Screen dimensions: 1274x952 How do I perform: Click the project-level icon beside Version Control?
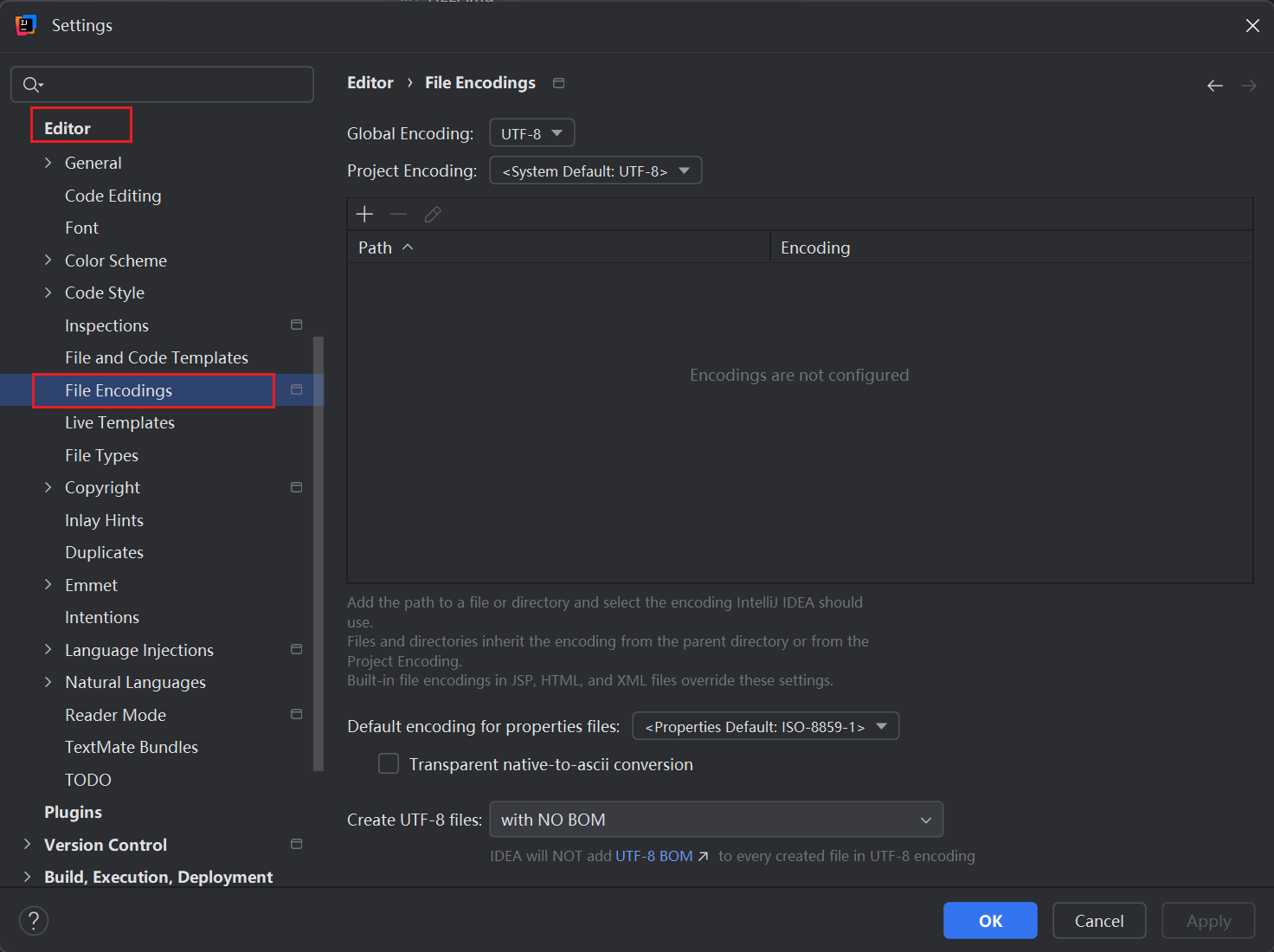click(296, 845)
